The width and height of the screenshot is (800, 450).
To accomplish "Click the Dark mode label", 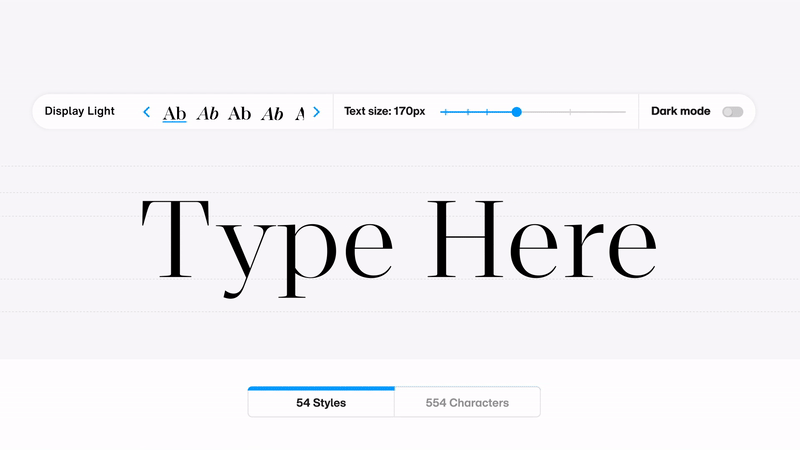I will (x=680, y=112).
